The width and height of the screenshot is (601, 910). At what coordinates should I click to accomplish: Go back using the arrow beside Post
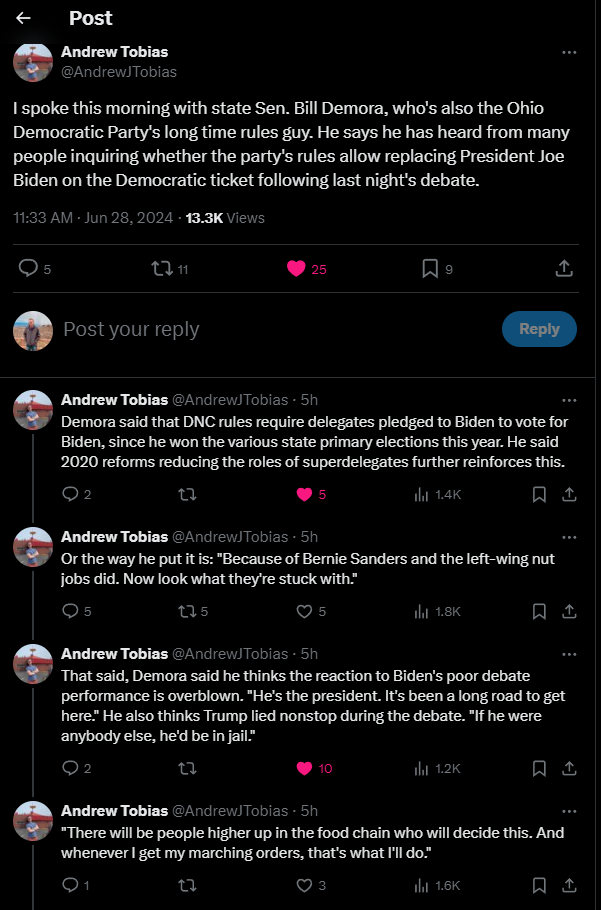point(23,18)
